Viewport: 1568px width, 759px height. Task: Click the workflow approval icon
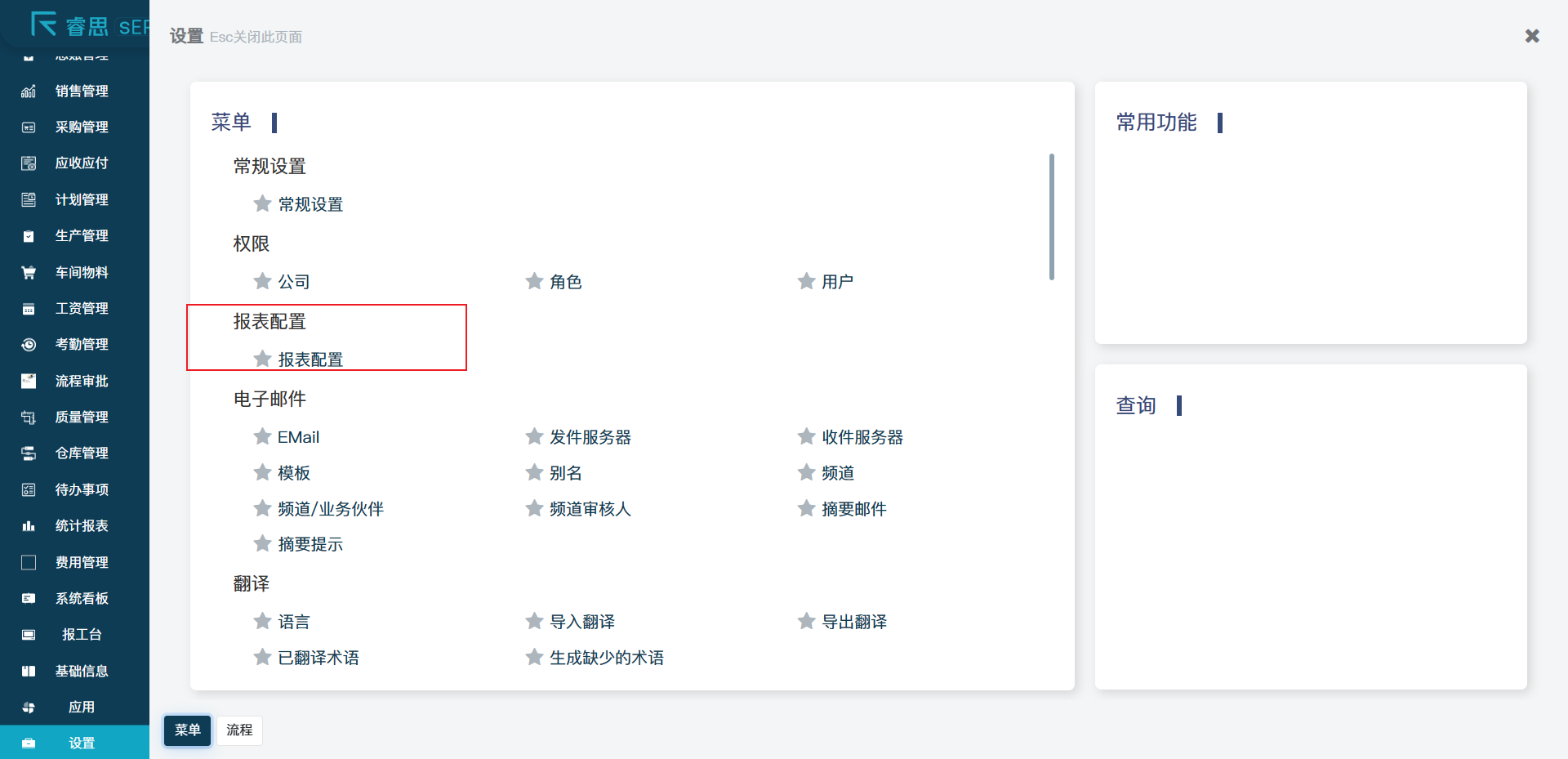pos(29,382)
